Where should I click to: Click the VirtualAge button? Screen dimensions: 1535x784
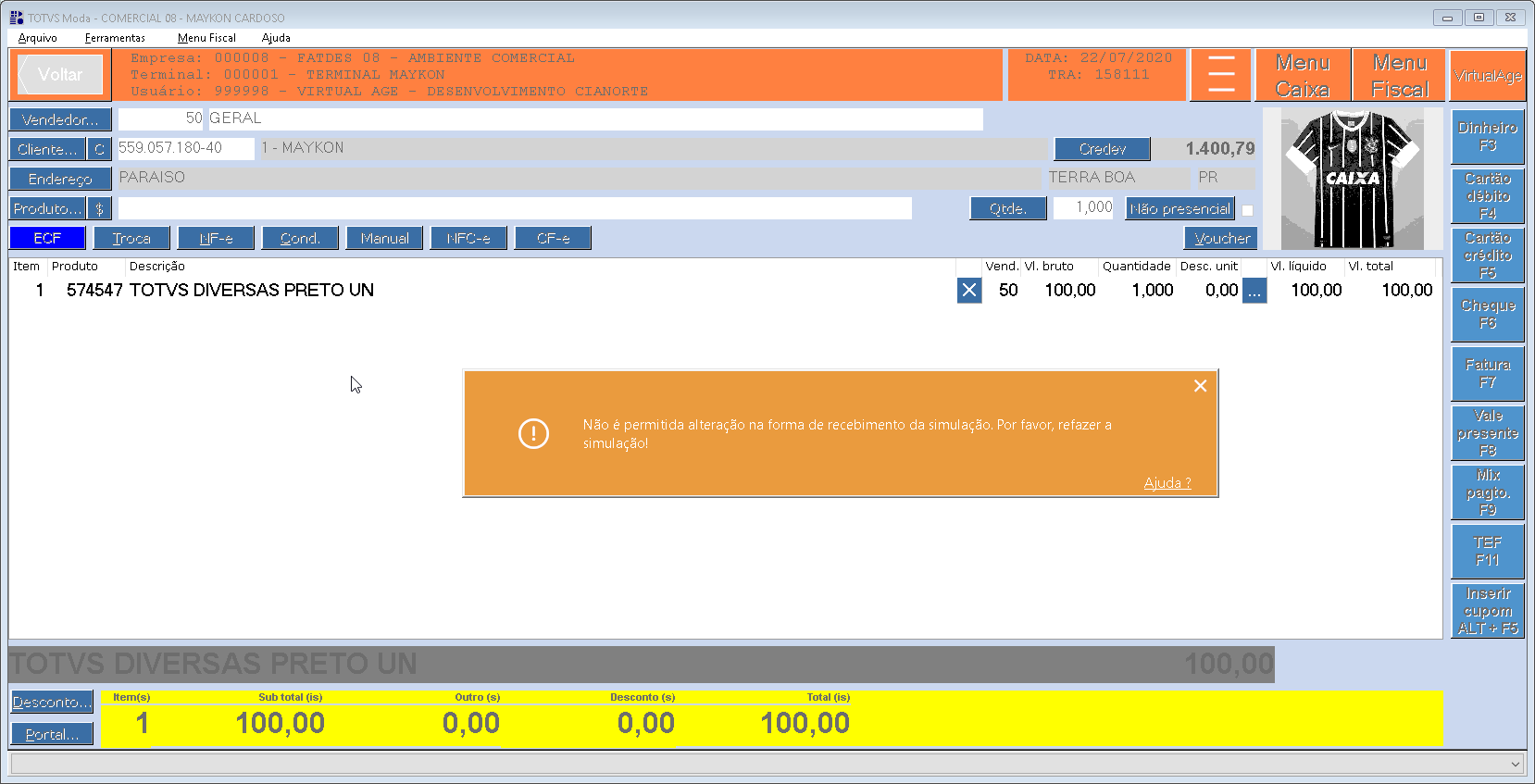1488,75
